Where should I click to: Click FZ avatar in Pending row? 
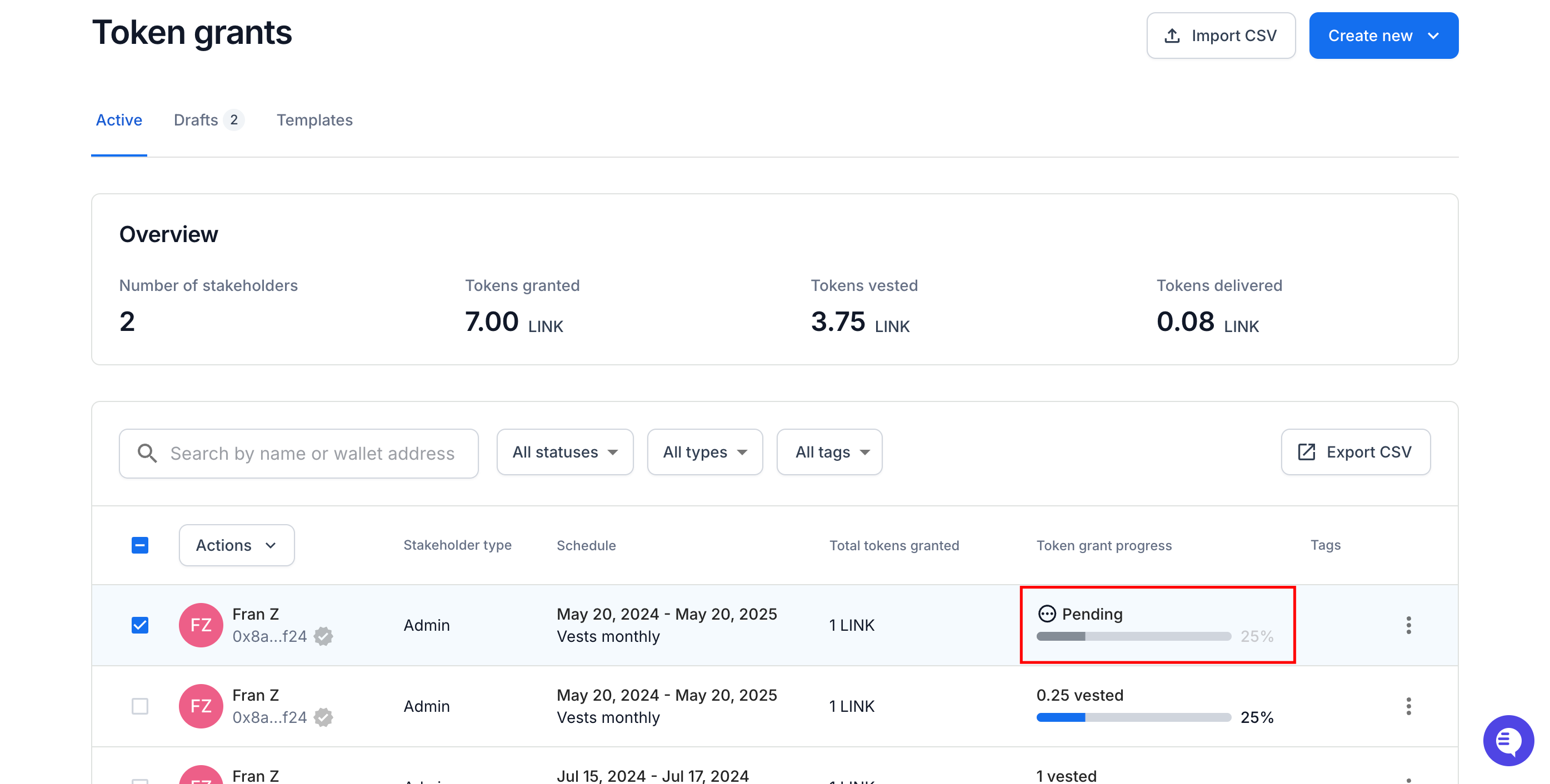coord(201,625)
